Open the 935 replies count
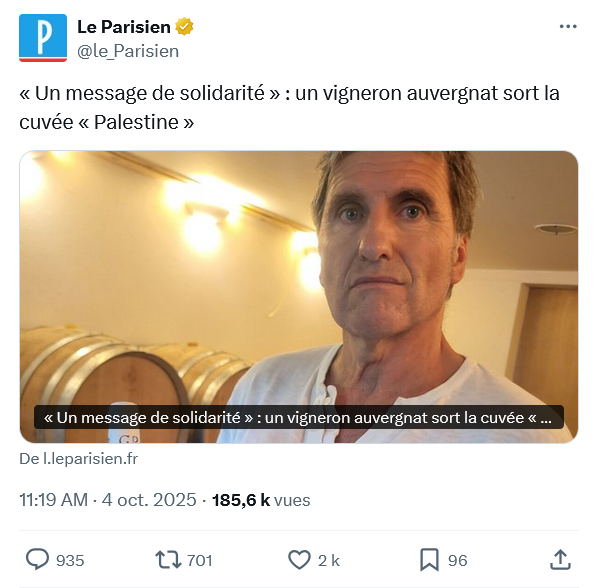The image size is (598, 588). click(x=70, y=561)
